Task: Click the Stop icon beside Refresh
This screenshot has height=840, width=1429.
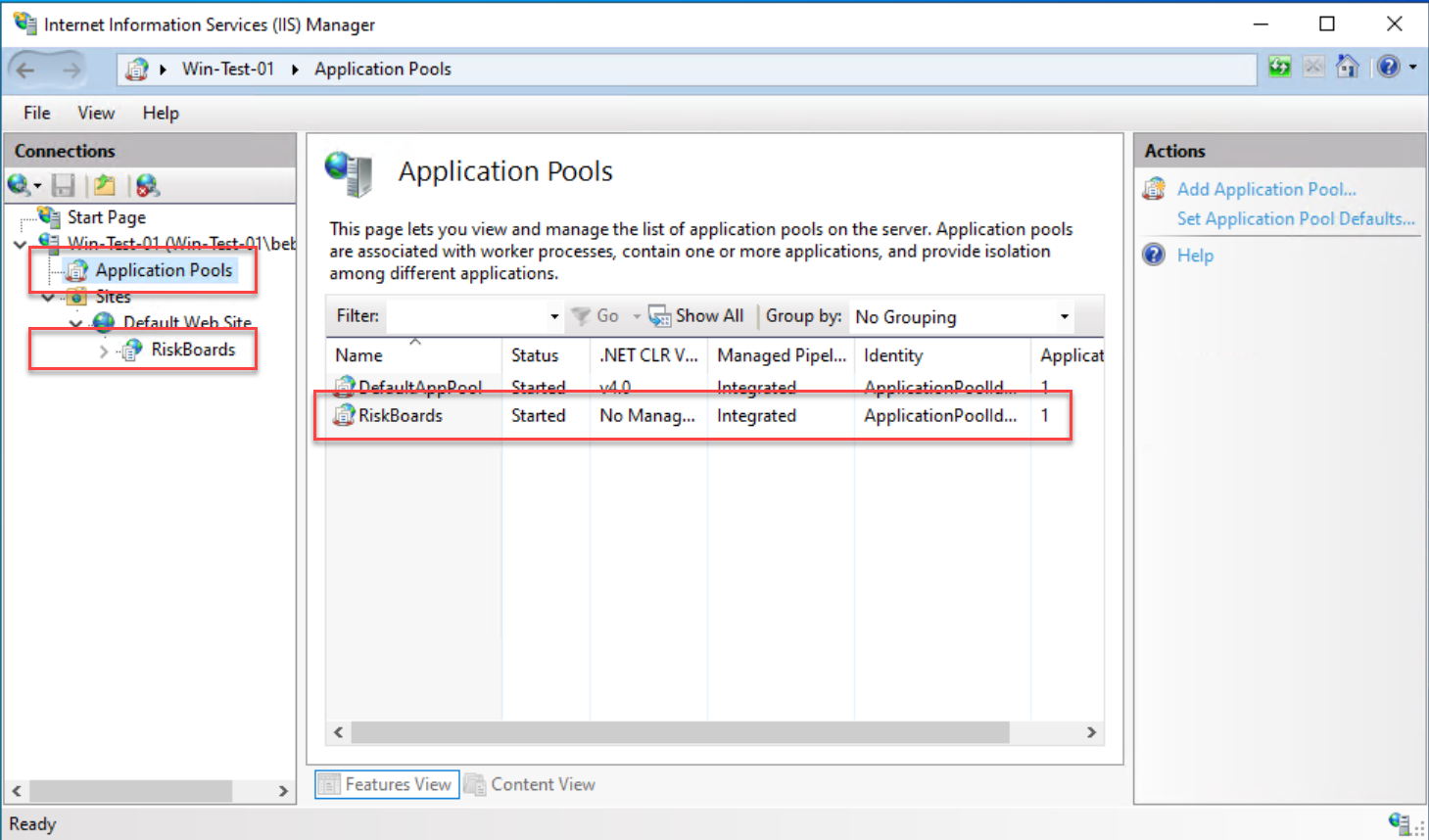Action: tap(1313, 67)
